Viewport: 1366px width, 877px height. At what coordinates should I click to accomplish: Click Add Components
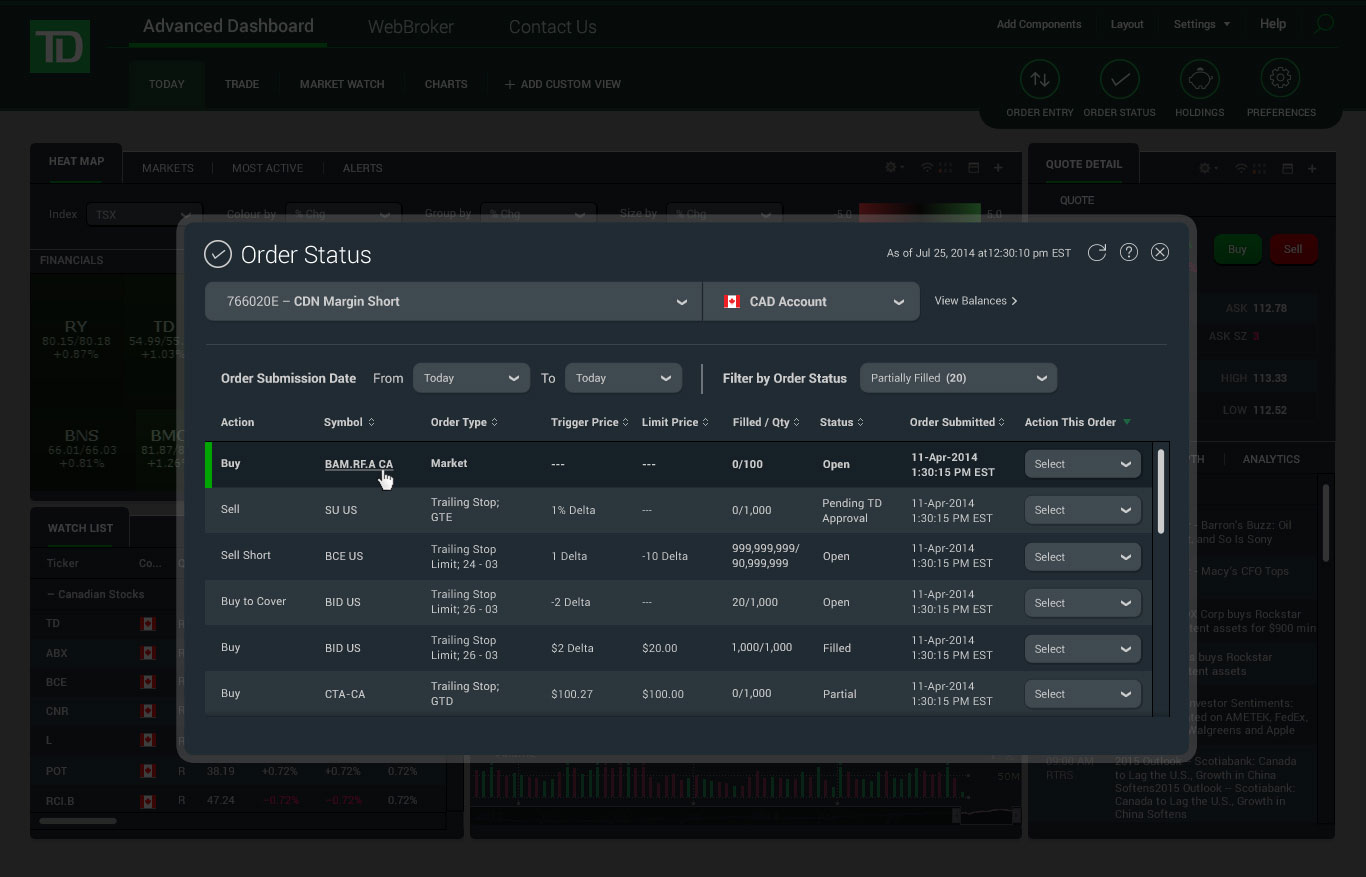point(1039,24)
